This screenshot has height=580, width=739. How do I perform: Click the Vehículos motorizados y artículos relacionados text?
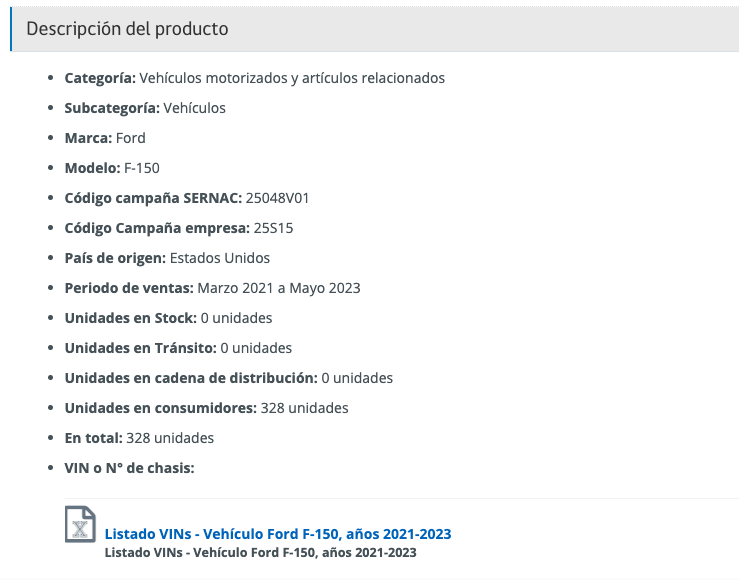[x=292, y=78]
